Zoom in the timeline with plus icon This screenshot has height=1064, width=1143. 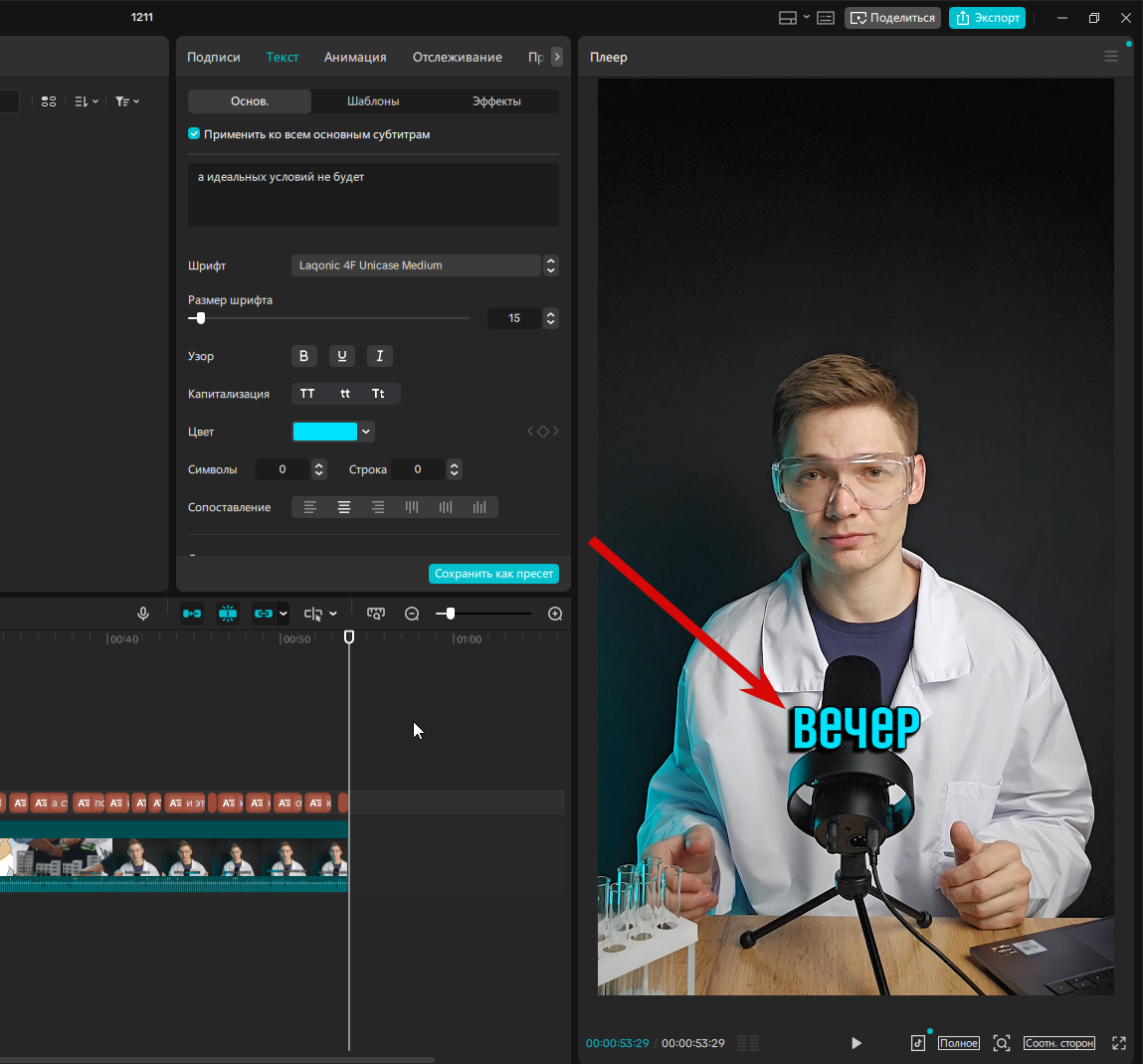pos(555,614)
